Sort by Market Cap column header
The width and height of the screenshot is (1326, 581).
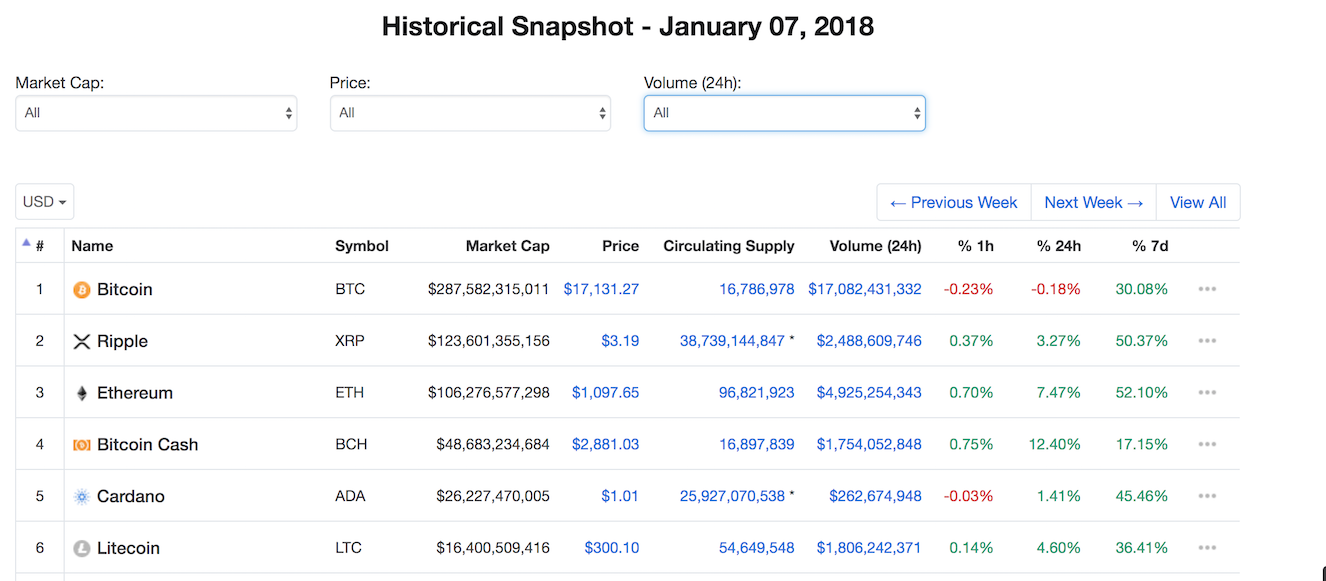(x=507, y=246)
